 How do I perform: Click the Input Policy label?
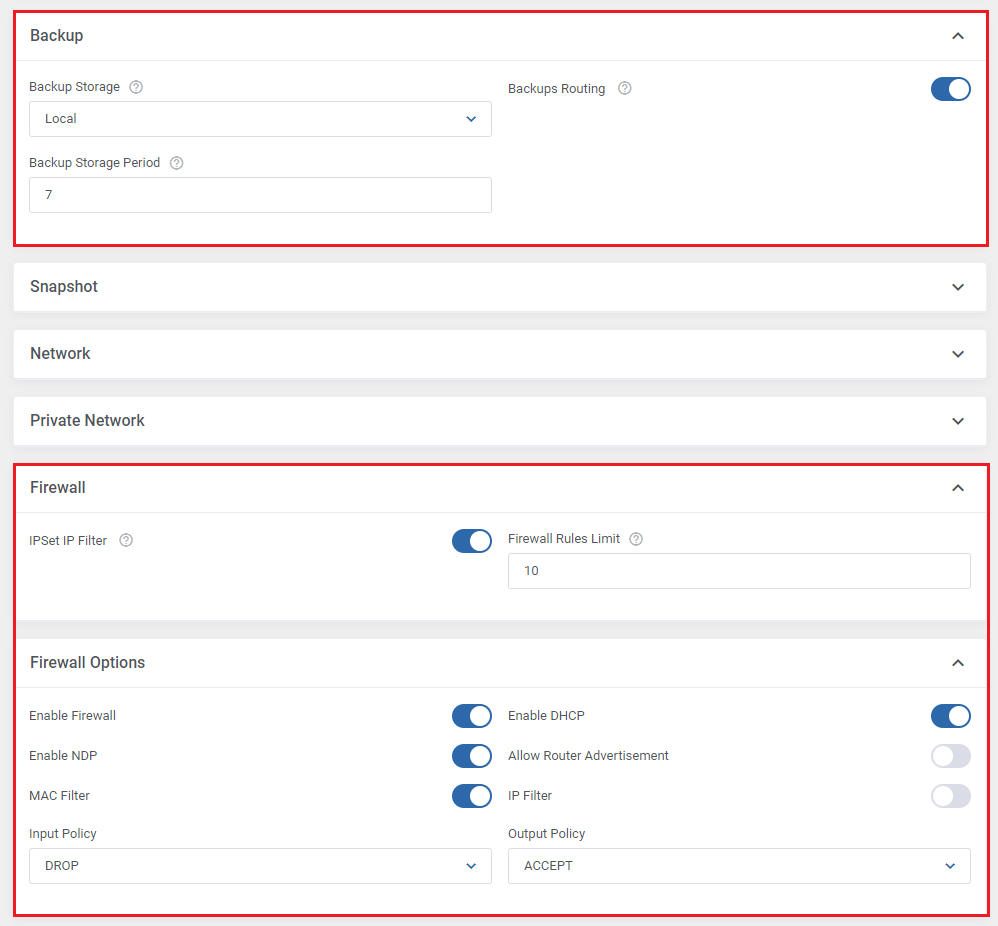click(x=62, y=834)
